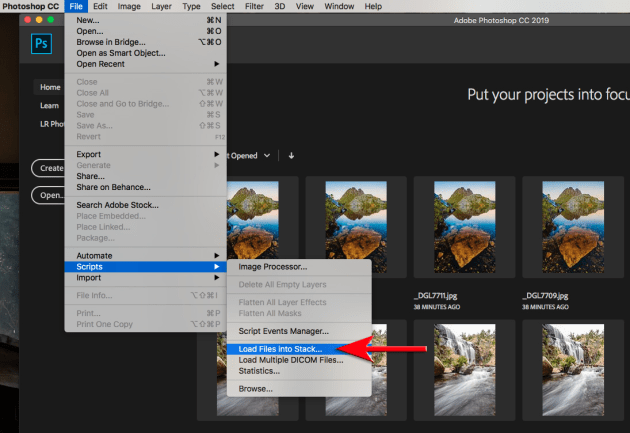Viewport: 630px width, 433px height.
Task: Choose Share on Behance...
Action: click(x=145, y=187)
